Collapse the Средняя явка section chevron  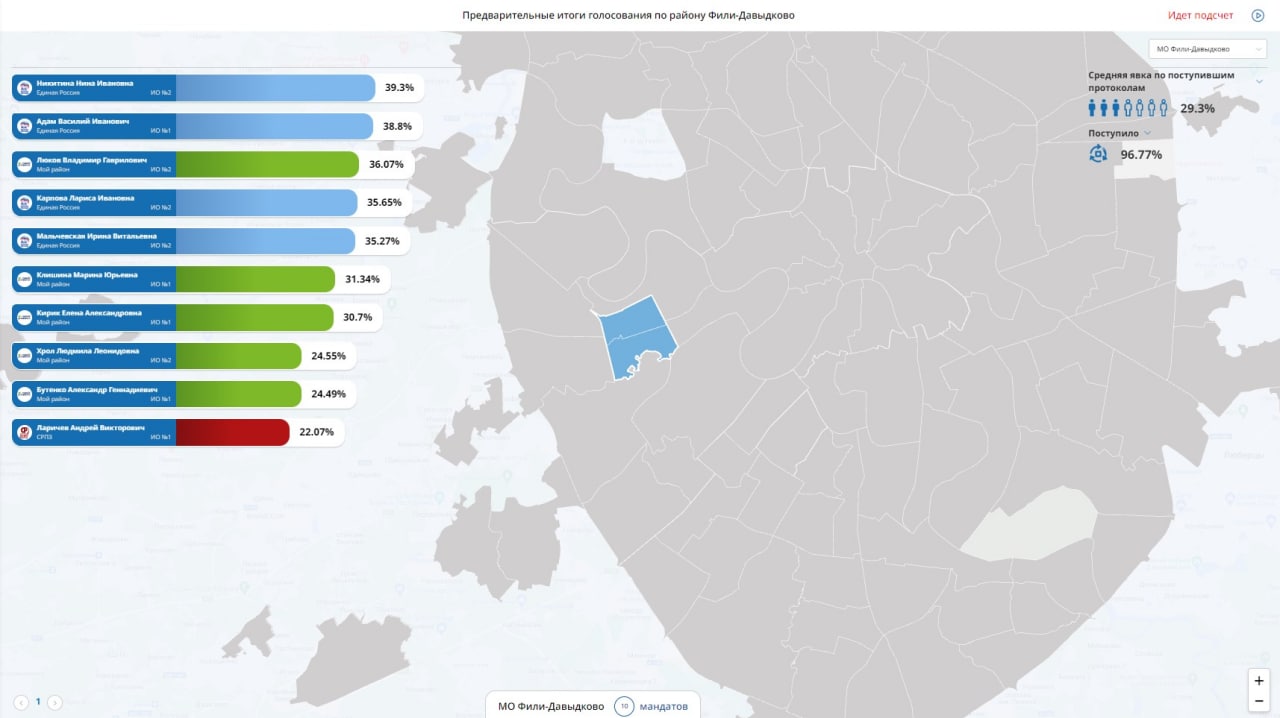1259,81
